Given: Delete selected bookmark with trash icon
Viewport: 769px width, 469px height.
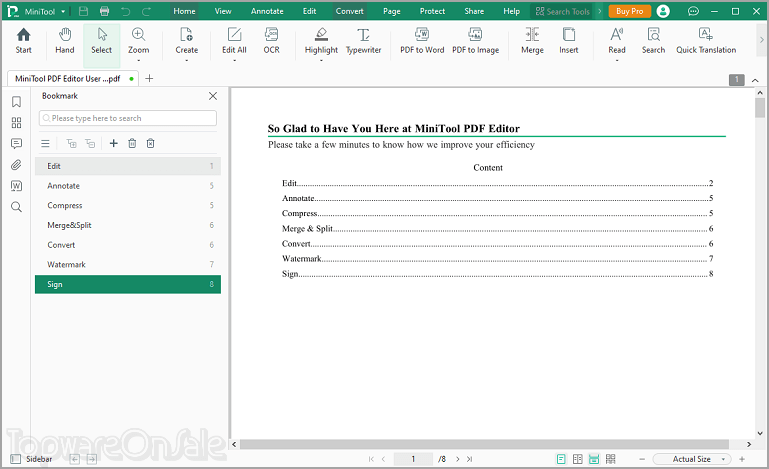Looking at the screenshot, I should click(132, 143).
